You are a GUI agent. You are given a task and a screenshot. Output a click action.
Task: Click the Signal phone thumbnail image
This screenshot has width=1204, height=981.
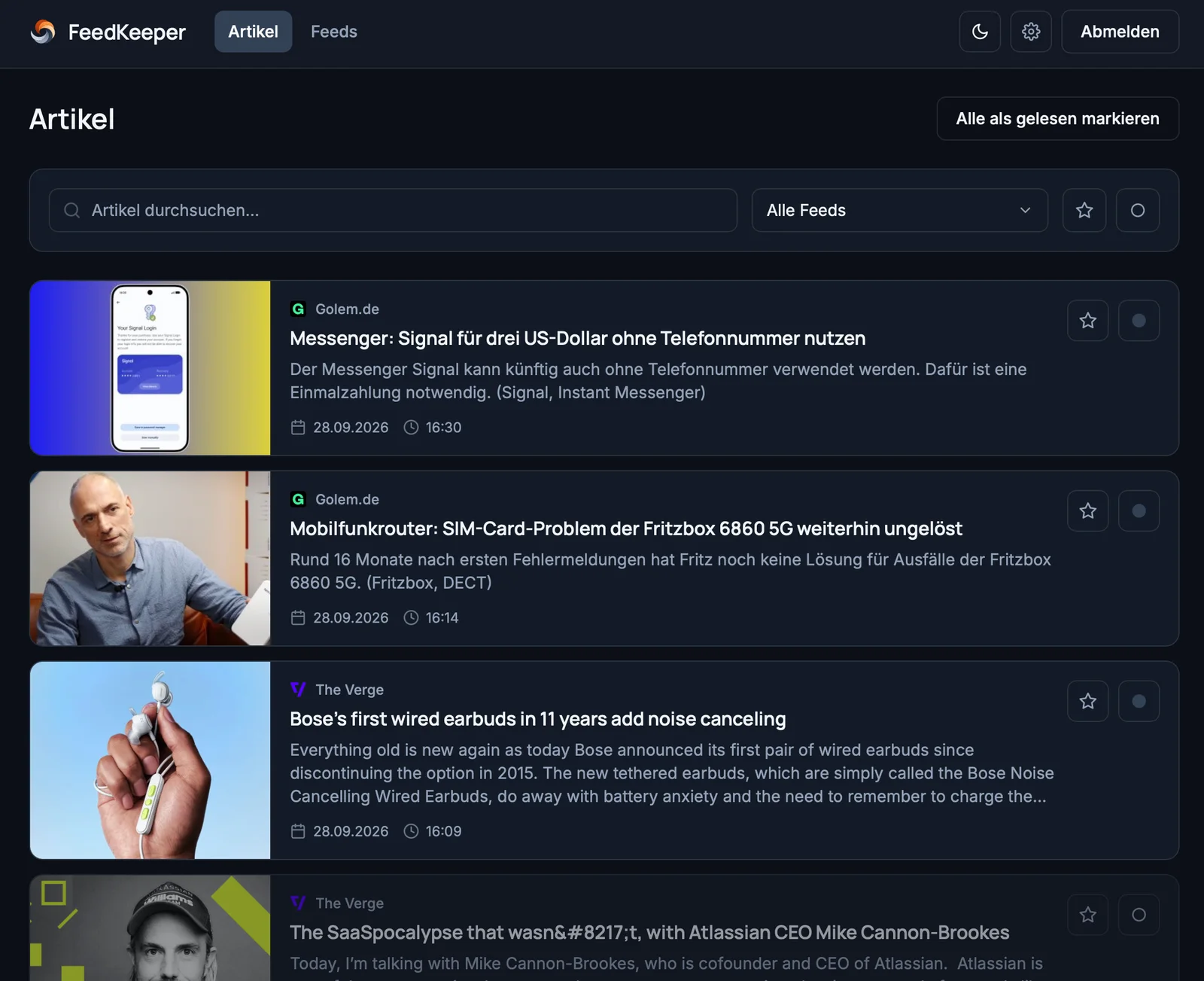[x=150, y=368]
